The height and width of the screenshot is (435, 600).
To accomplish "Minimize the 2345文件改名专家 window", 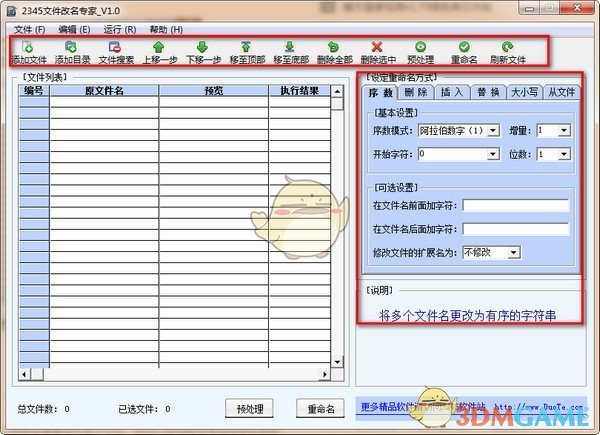I will click(530, 8).
